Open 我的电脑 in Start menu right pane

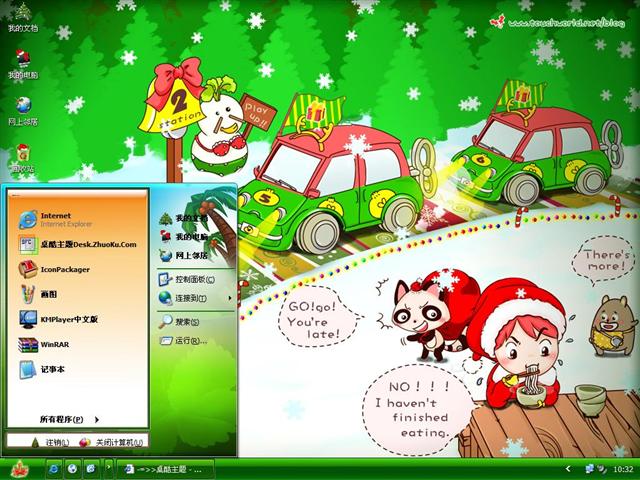184,237
